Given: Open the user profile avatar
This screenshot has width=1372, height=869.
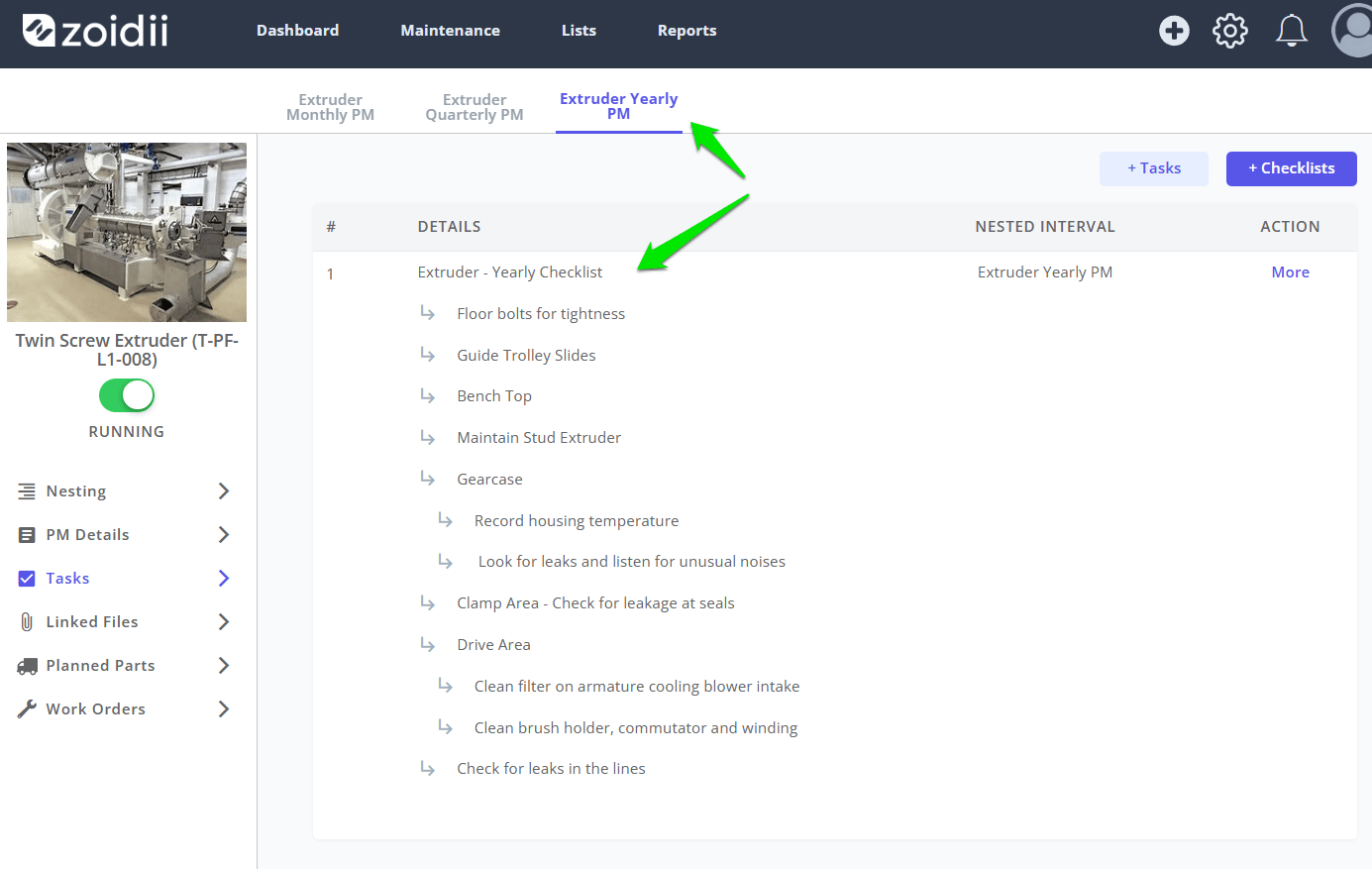Looking at the screenshot, I should [1353, 31].
